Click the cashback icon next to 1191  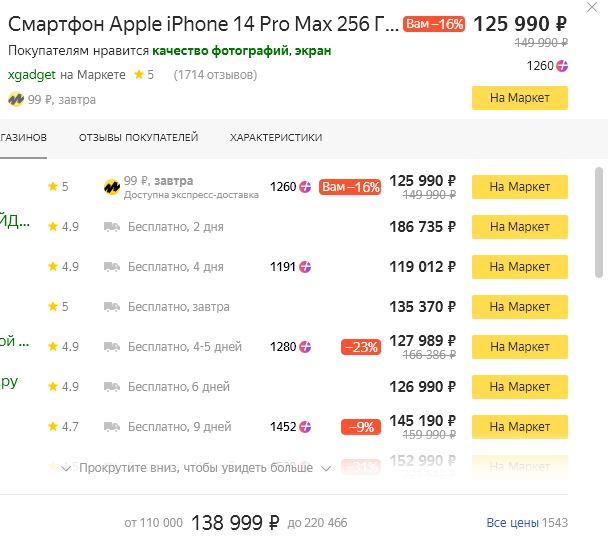tap(305, 267)
